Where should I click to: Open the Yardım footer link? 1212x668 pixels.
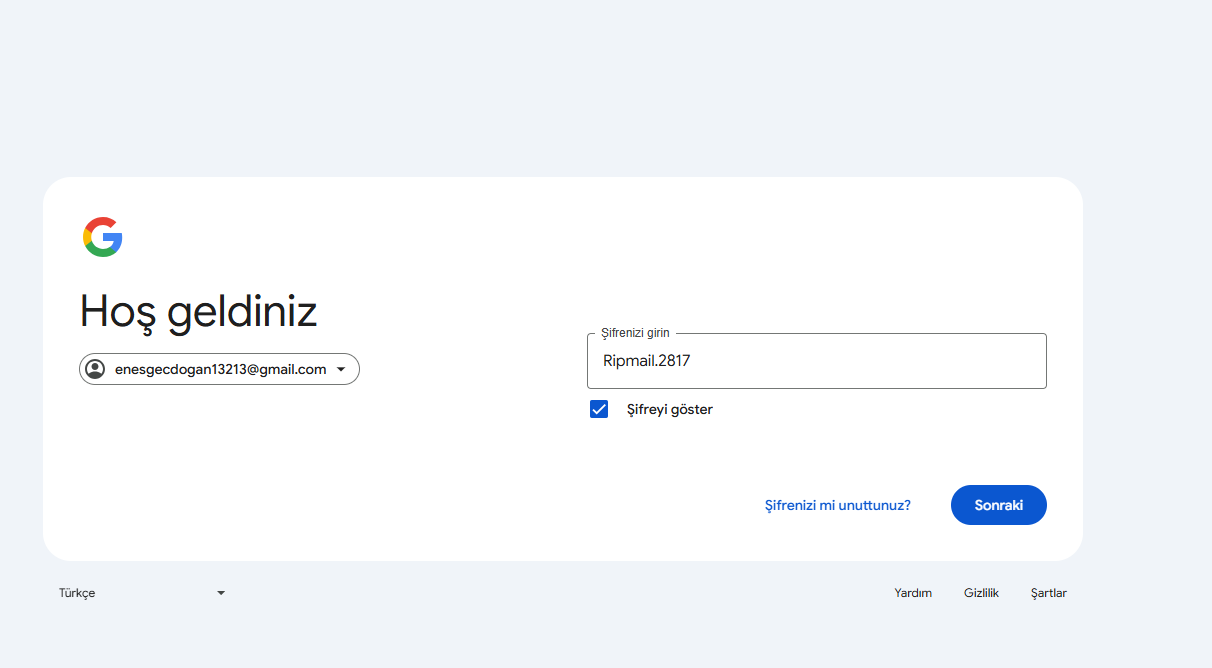tap(913, 593)
